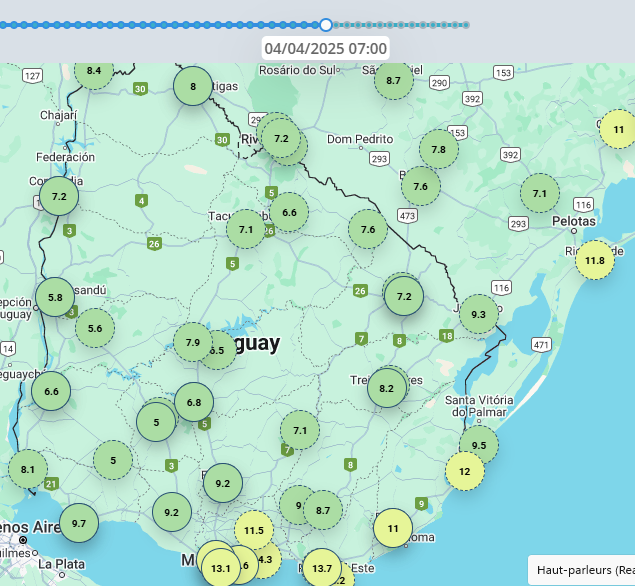Select the 8.2 marker at Treinta y Tres
Viewport: 635px width, 586px height.
point(387,388)
